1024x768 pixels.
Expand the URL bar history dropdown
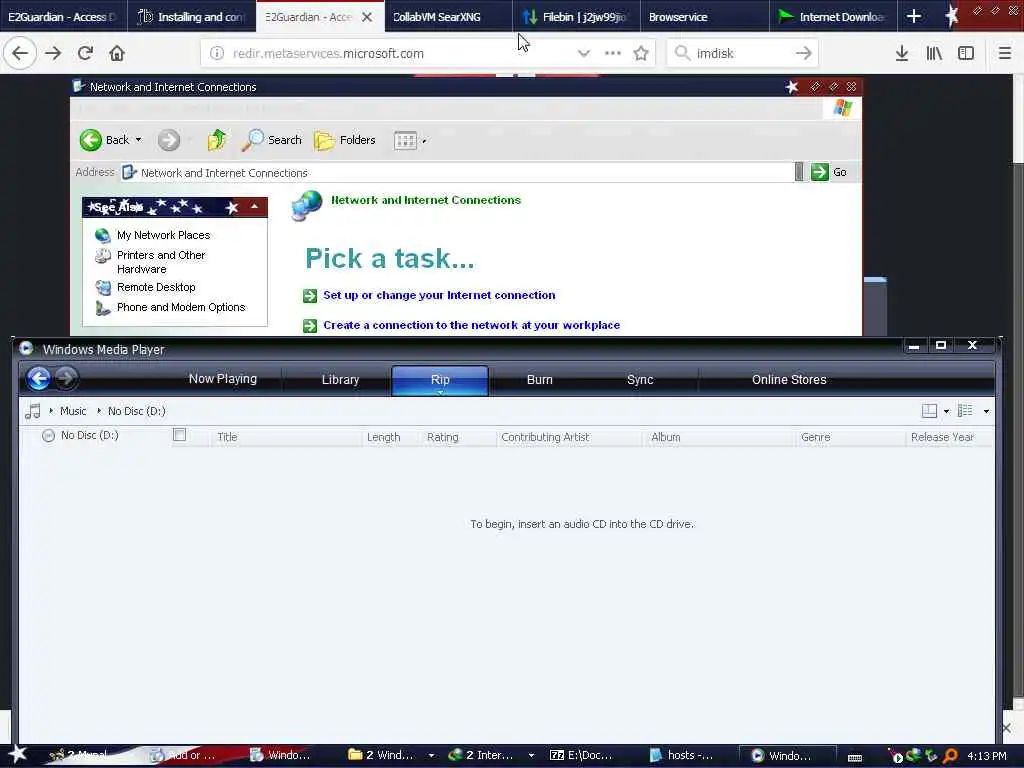click(584, 54)
